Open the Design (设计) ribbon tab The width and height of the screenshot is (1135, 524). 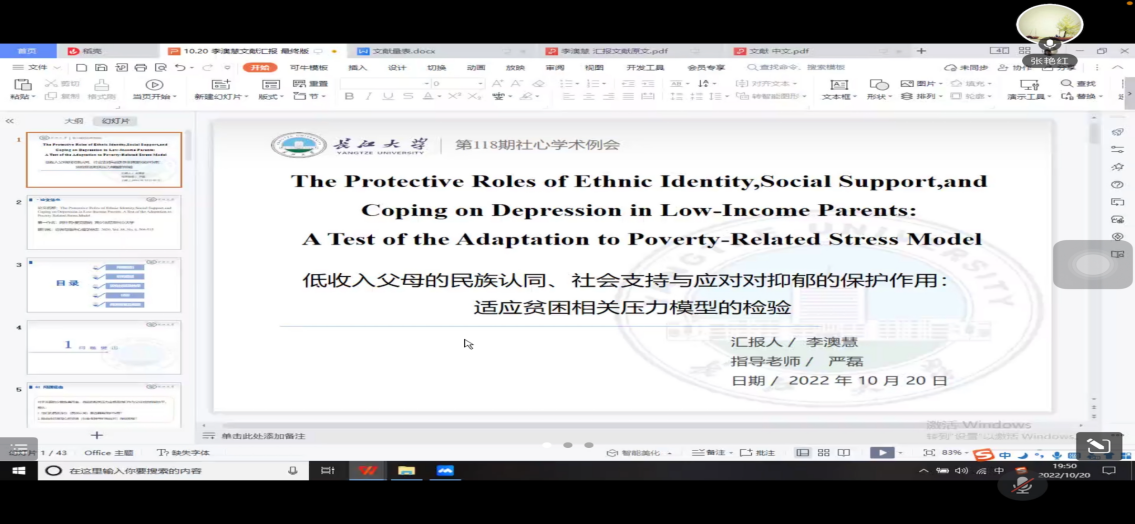(x=397, y=67)
